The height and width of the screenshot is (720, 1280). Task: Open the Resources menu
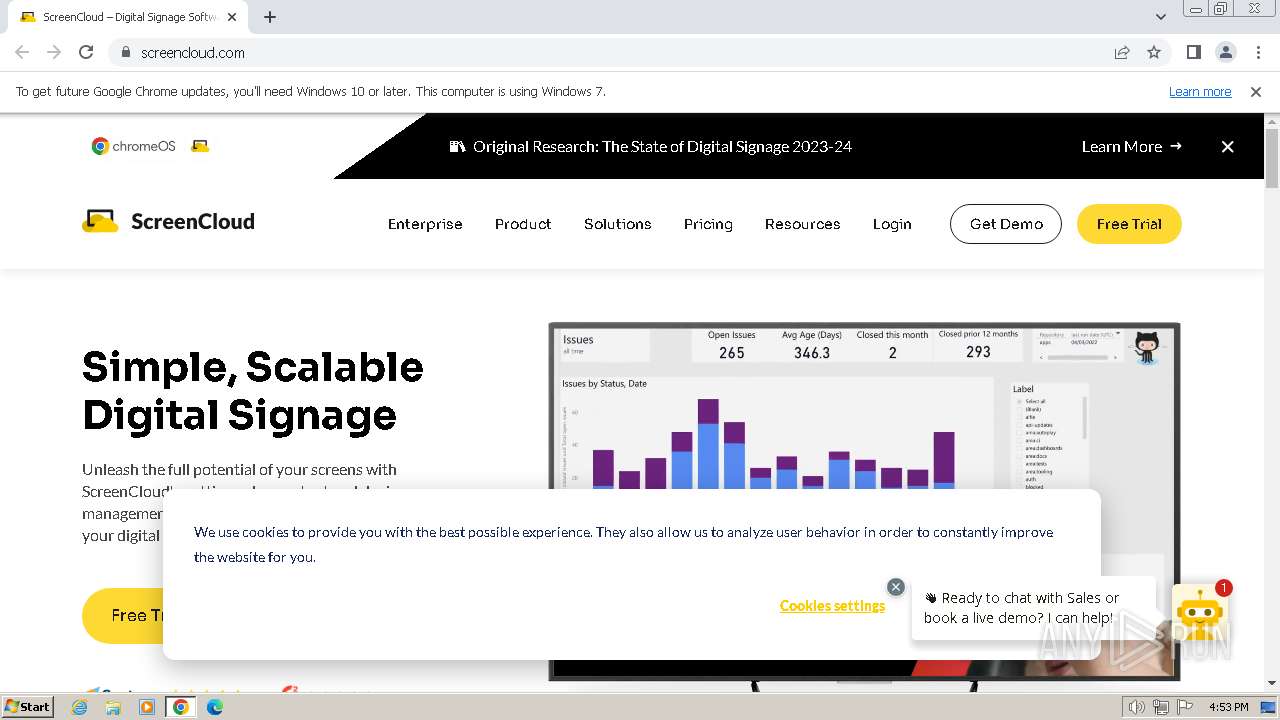click(802, 224)
